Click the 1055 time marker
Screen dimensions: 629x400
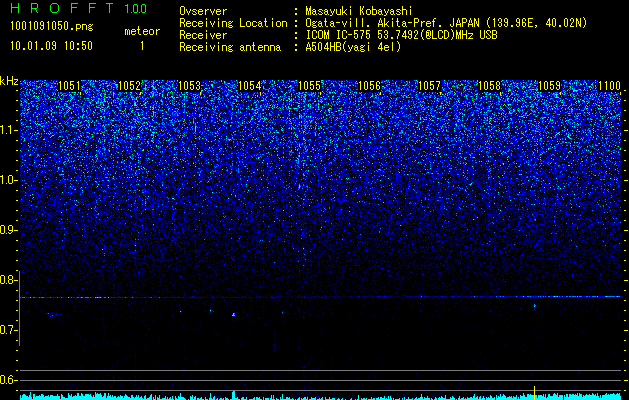point(309,86)
